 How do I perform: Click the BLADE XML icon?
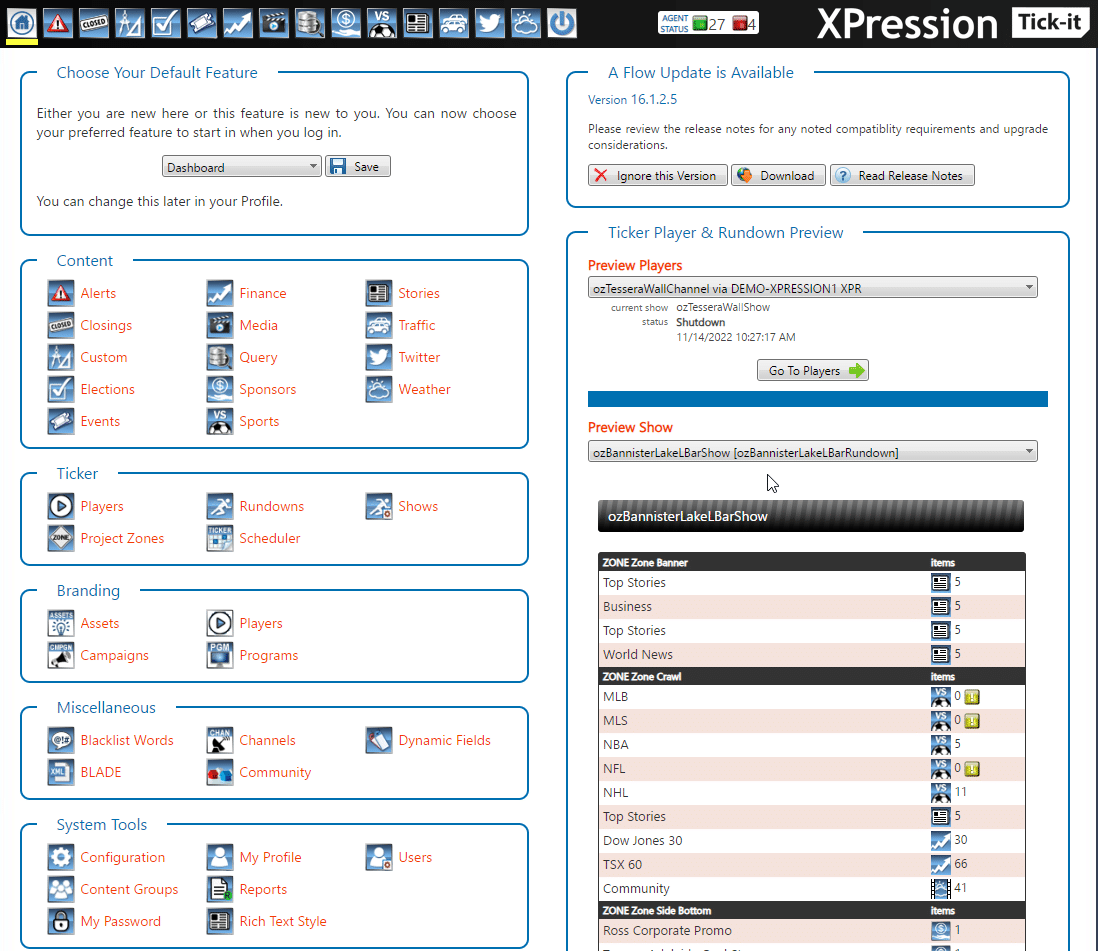[61, 772]
